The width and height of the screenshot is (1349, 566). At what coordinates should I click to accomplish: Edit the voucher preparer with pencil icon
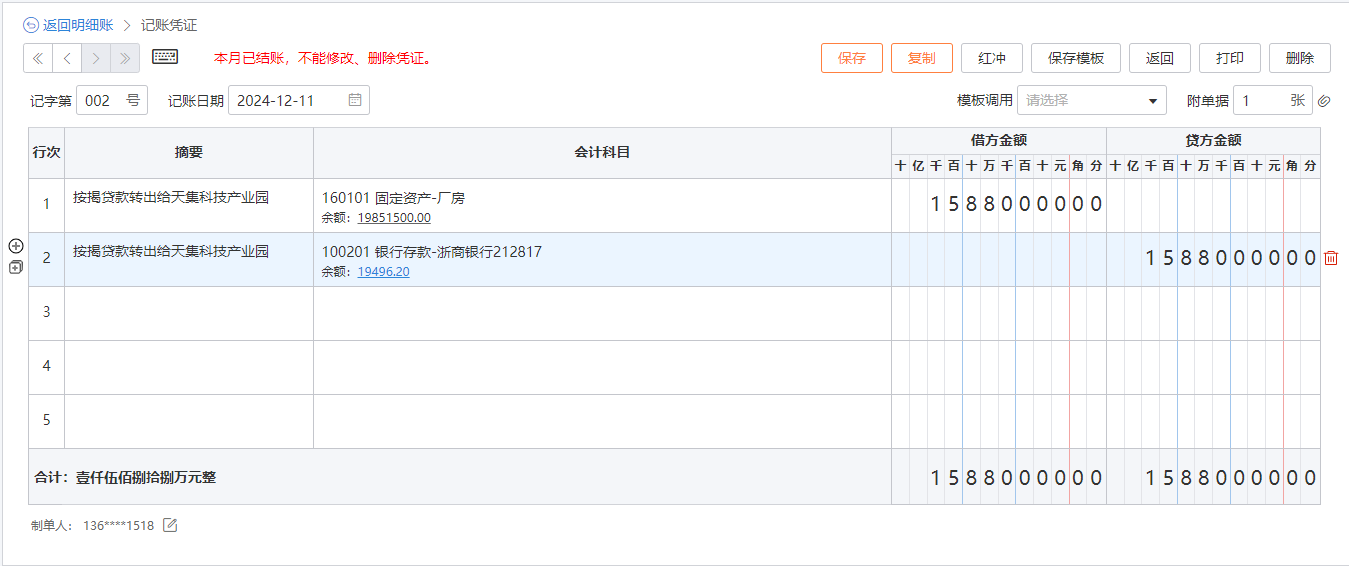coord(170,525)
